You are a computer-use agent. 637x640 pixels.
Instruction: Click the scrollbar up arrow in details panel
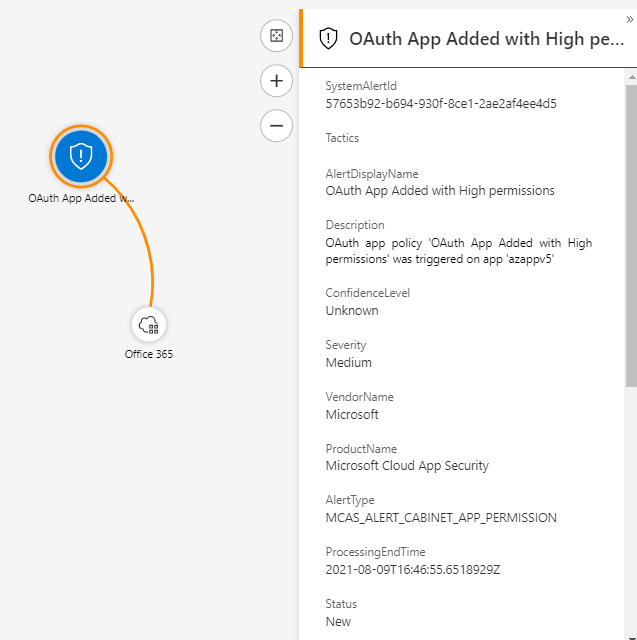coord(632,77)
